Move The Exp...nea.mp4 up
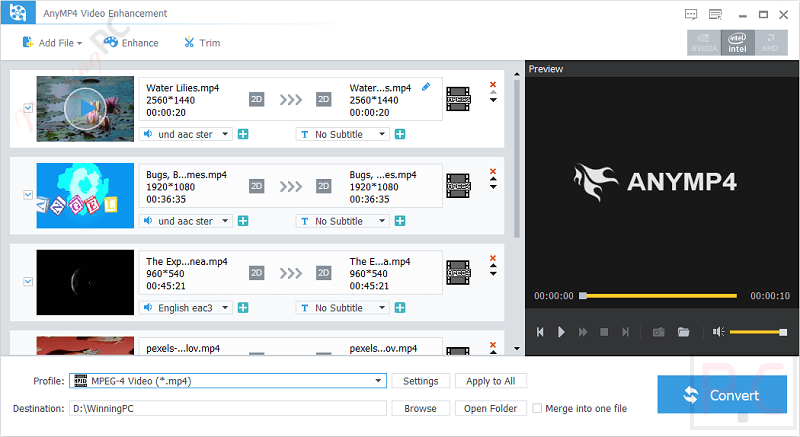Viewport: 800px width, 437px height. [493, 266]
